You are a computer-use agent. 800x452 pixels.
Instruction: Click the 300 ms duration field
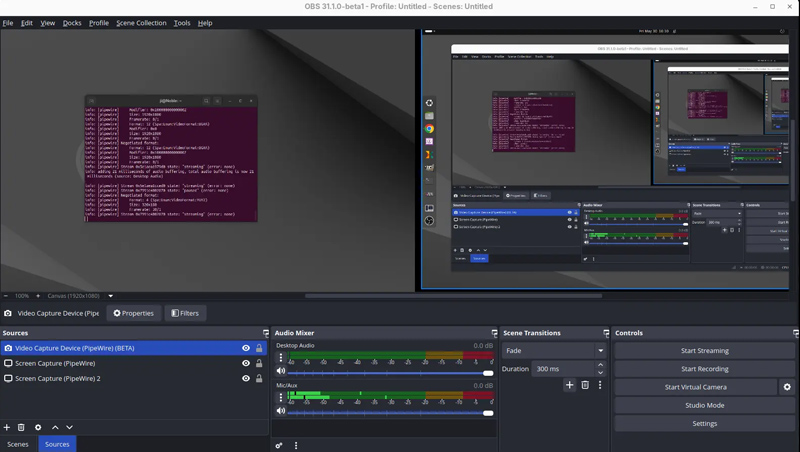(563, 369)
